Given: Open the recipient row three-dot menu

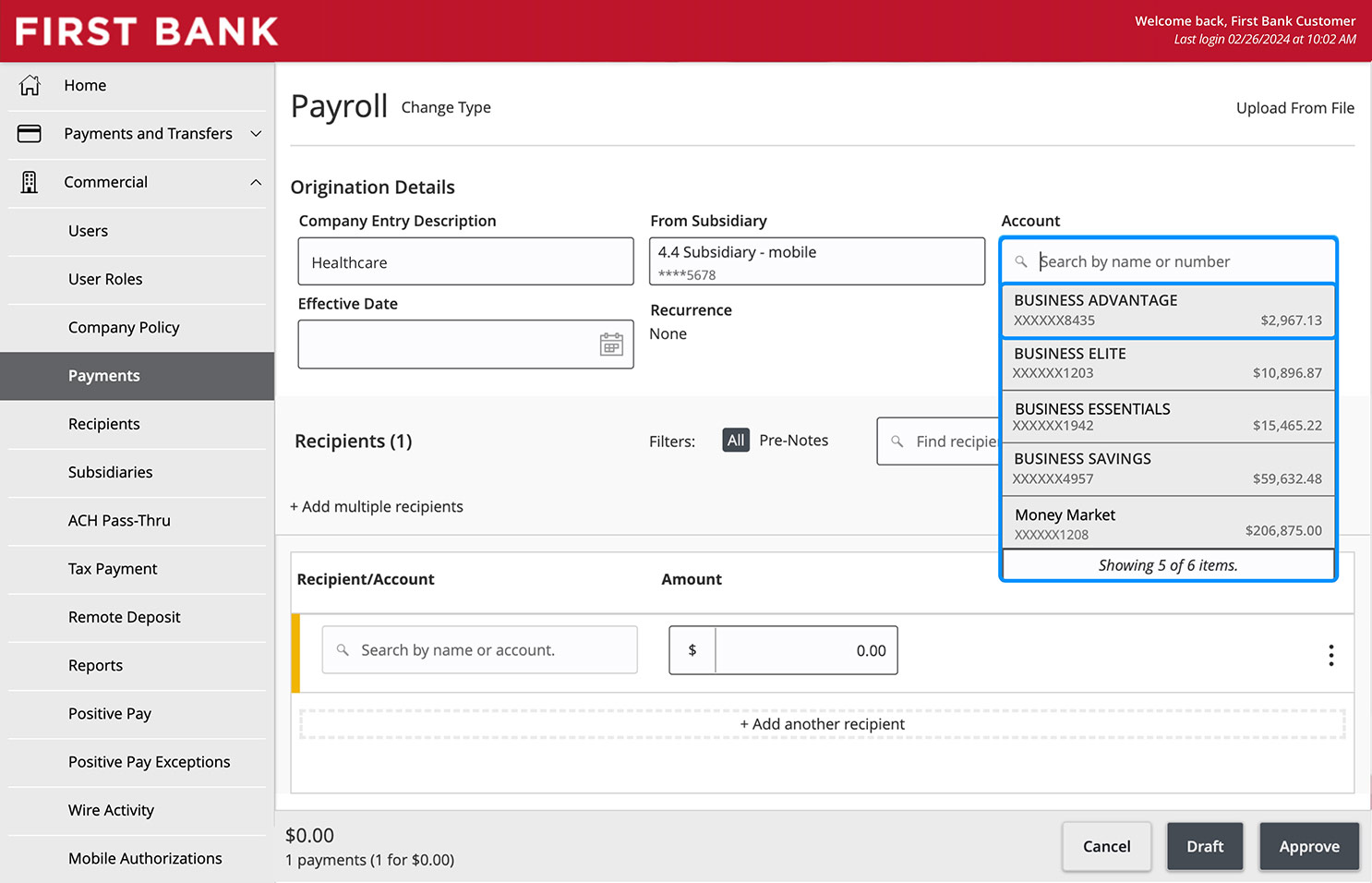Looking at the screenshot, I should tap(1330, 655).
